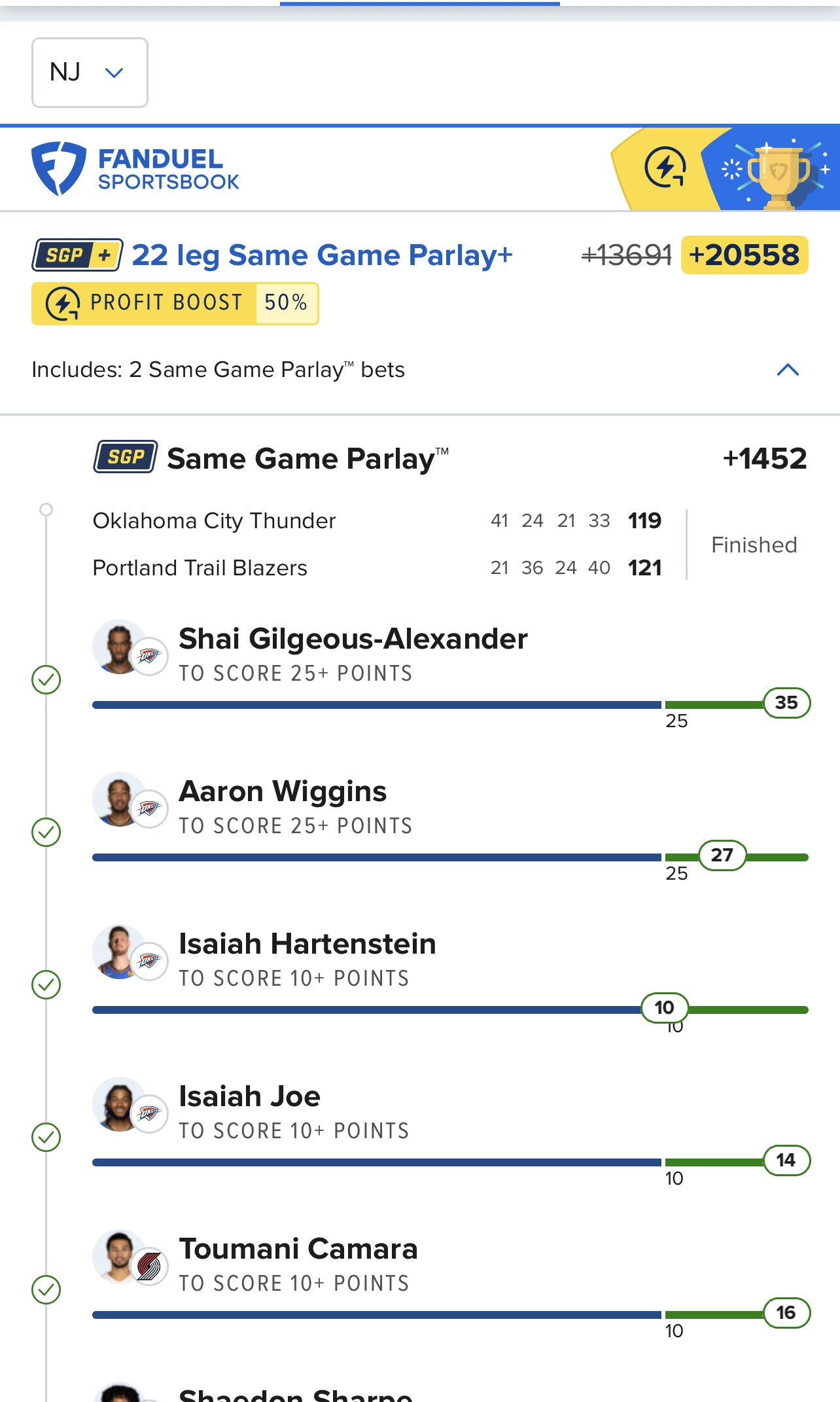Tap Isaiah Joe's Thunder team logo

[x=149, y=1113]
